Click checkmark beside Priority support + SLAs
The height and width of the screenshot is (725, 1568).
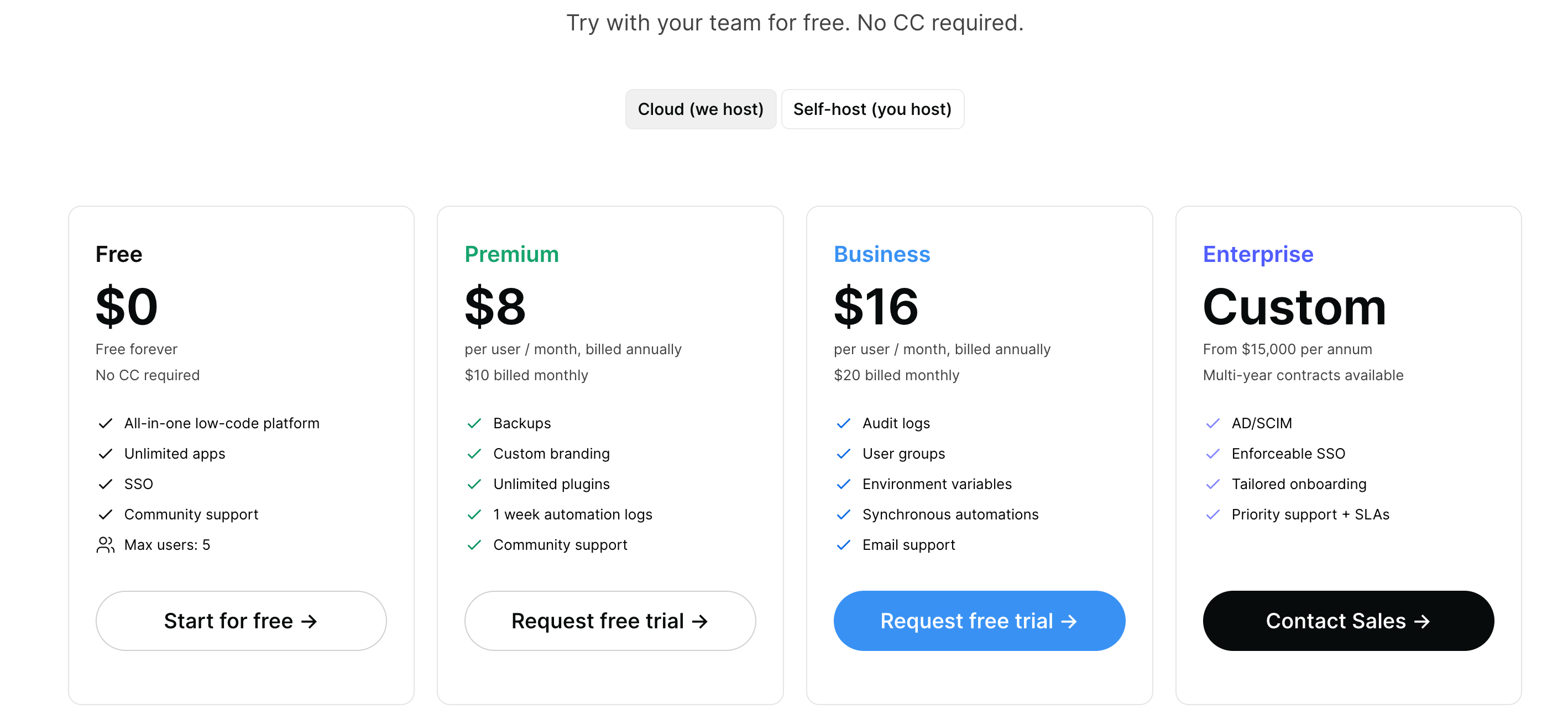point(1212,514)
